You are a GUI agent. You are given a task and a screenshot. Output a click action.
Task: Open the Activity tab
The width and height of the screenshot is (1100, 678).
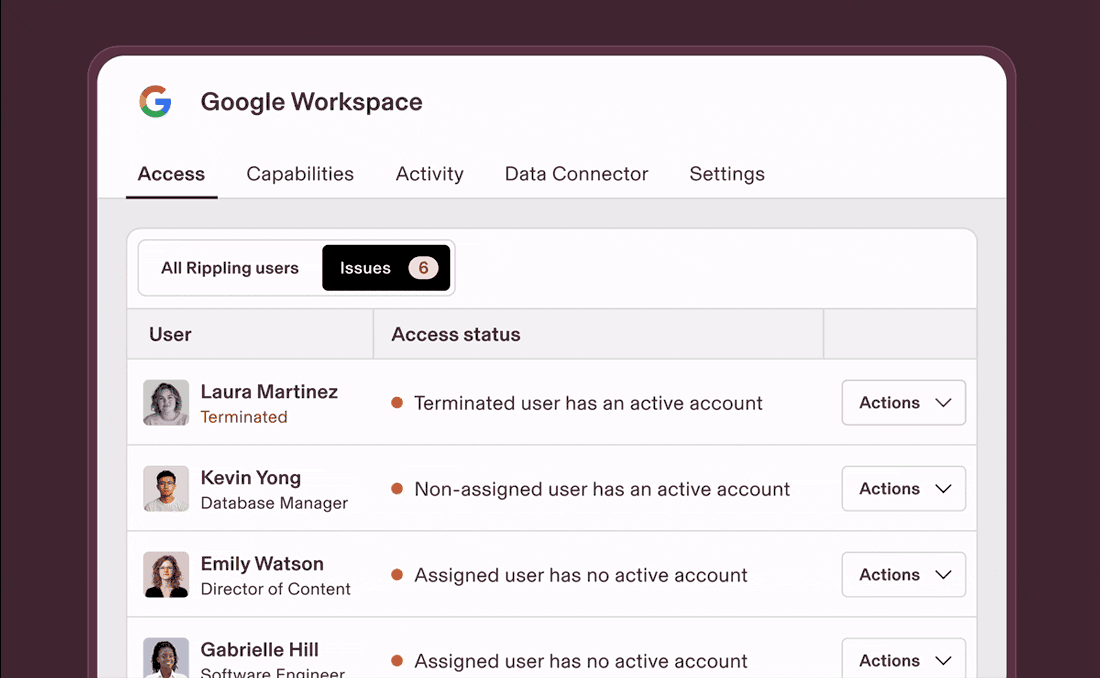point(429,173)
